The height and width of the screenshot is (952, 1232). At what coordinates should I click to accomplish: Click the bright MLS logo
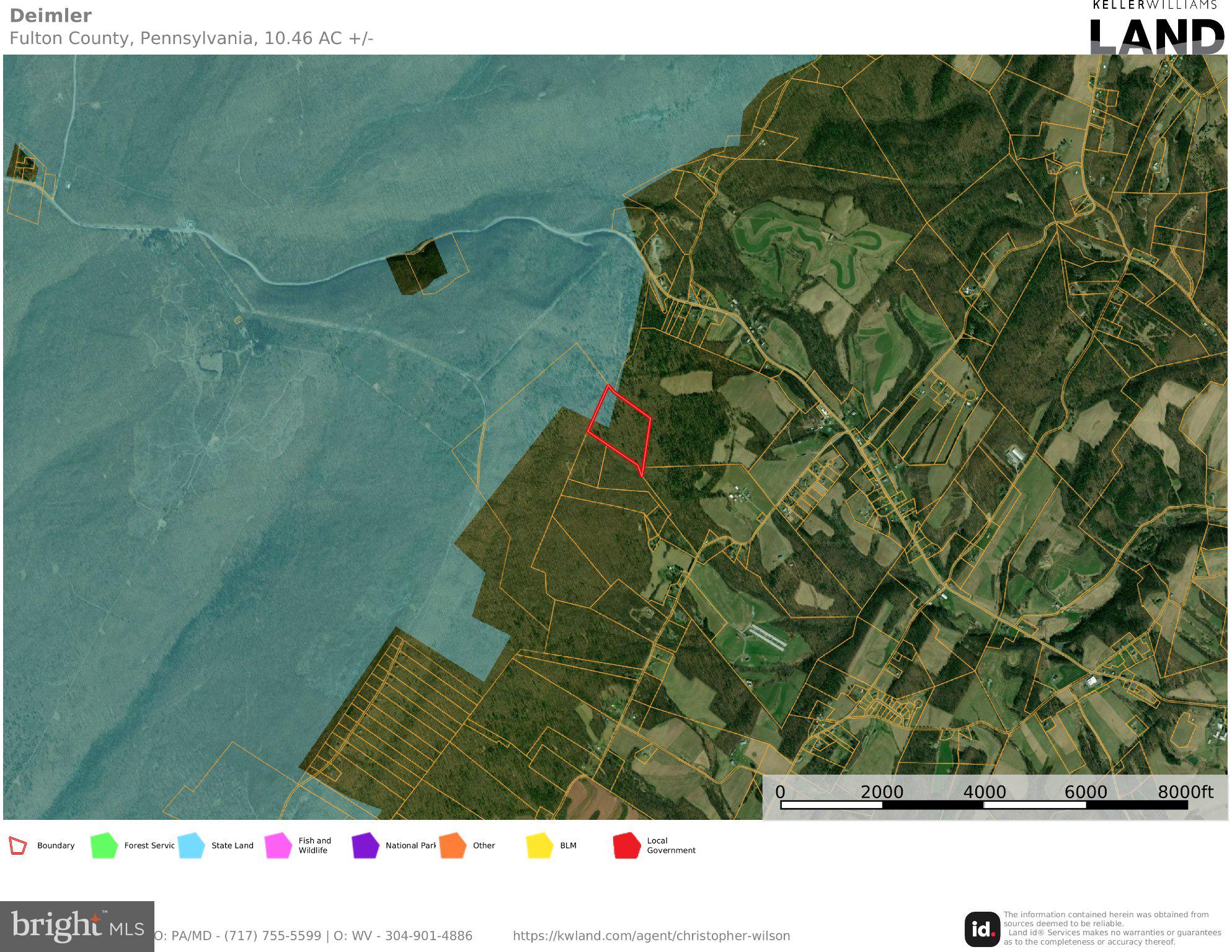77,926
